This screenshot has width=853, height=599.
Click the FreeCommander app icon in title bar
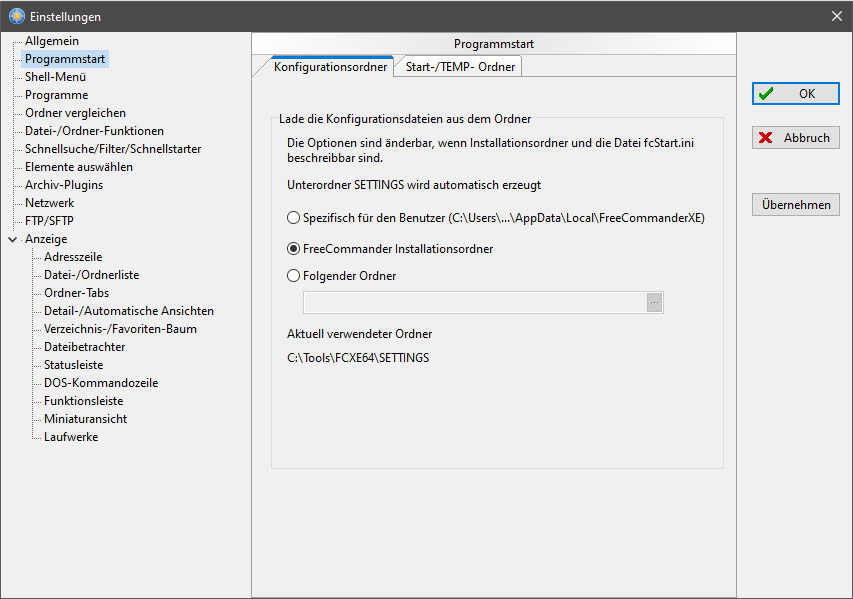point(17,16)
